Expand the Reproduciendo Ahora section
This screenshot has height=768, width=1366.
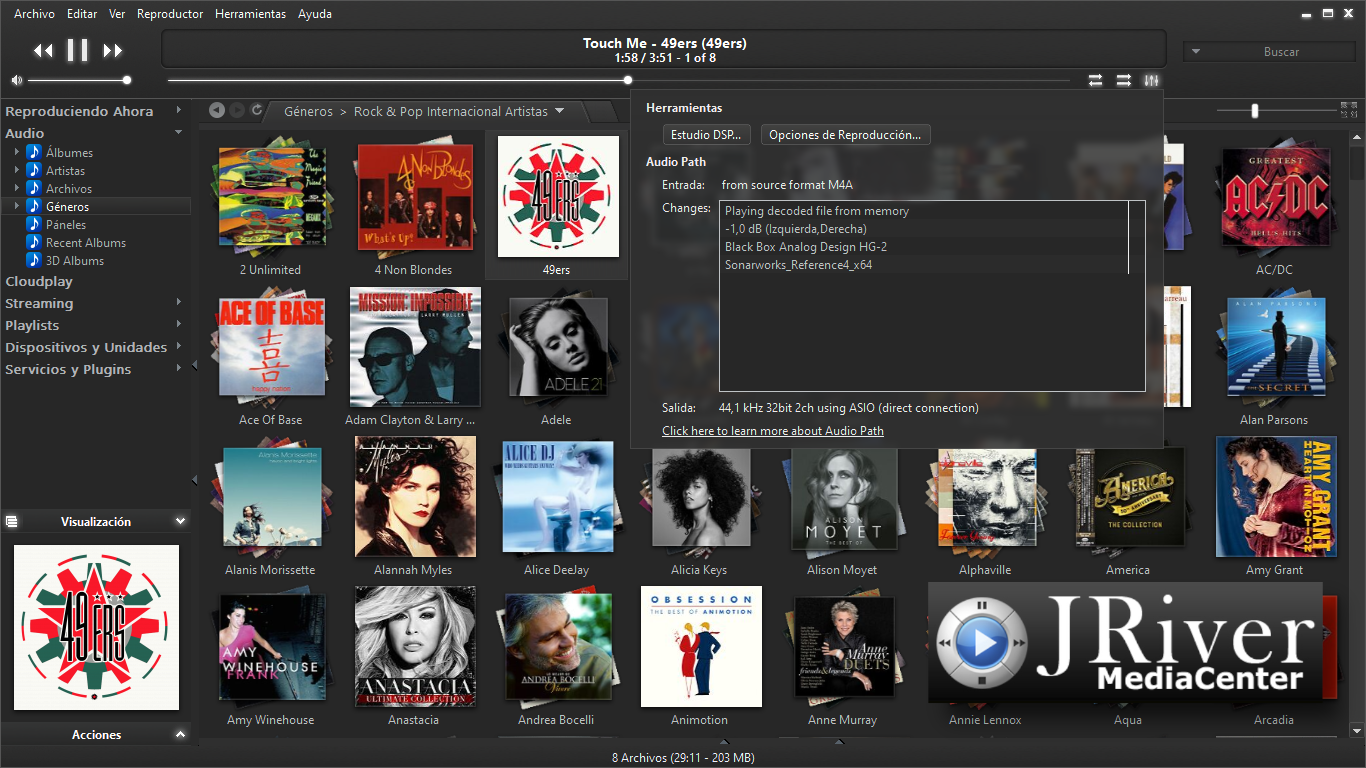179,110
